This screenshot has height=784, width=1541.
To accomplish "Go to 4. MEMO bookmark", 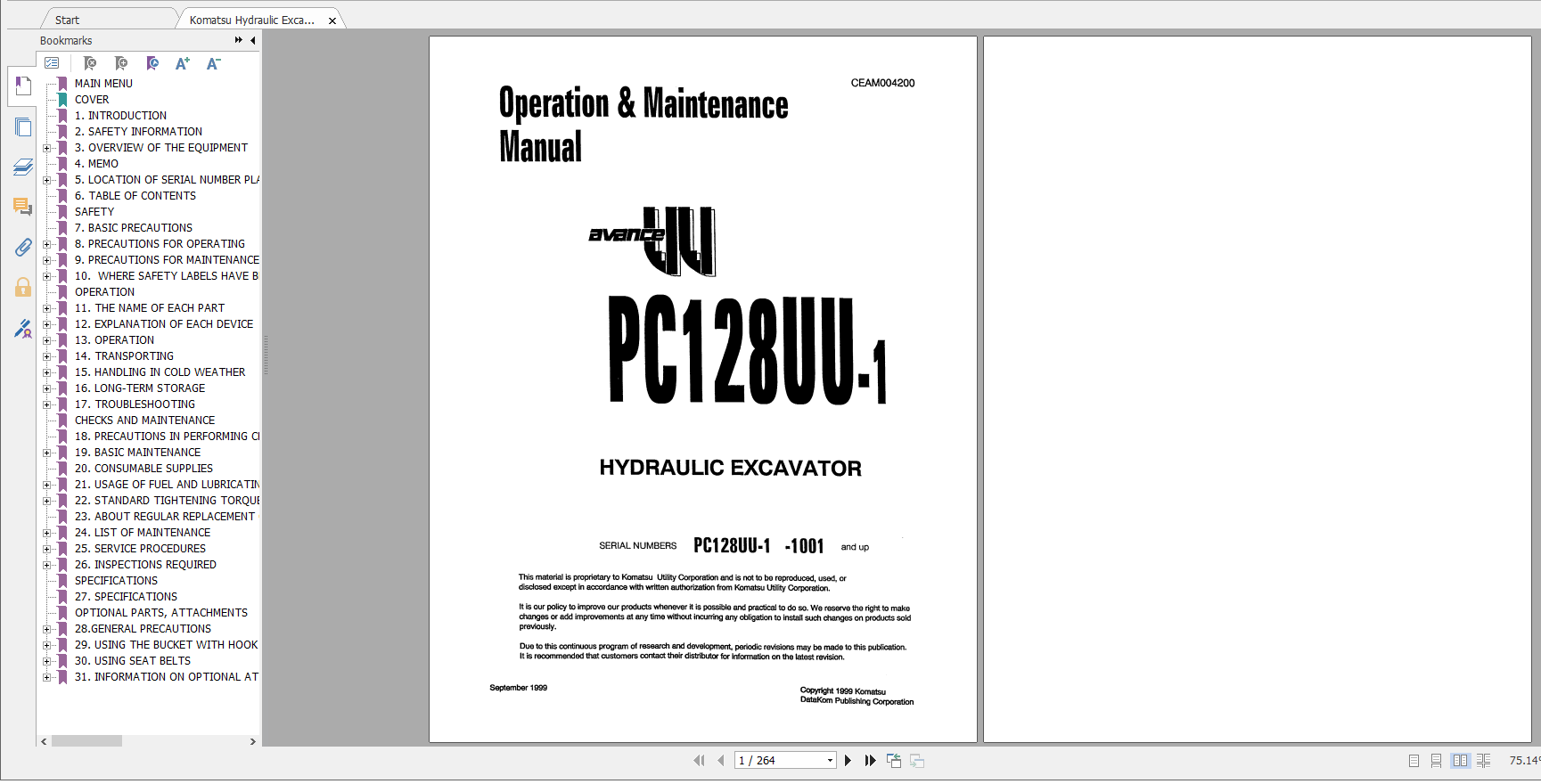I will pos(96,164).
